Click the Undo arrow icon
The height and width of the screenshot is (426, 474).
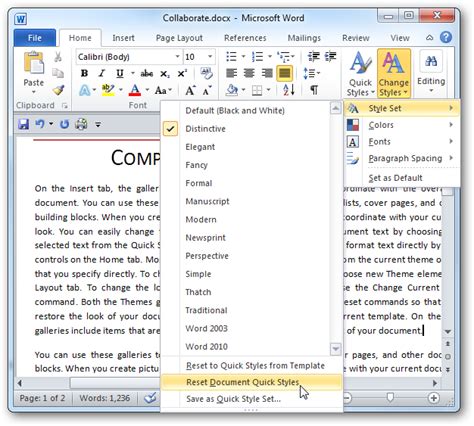click(40, 124)
